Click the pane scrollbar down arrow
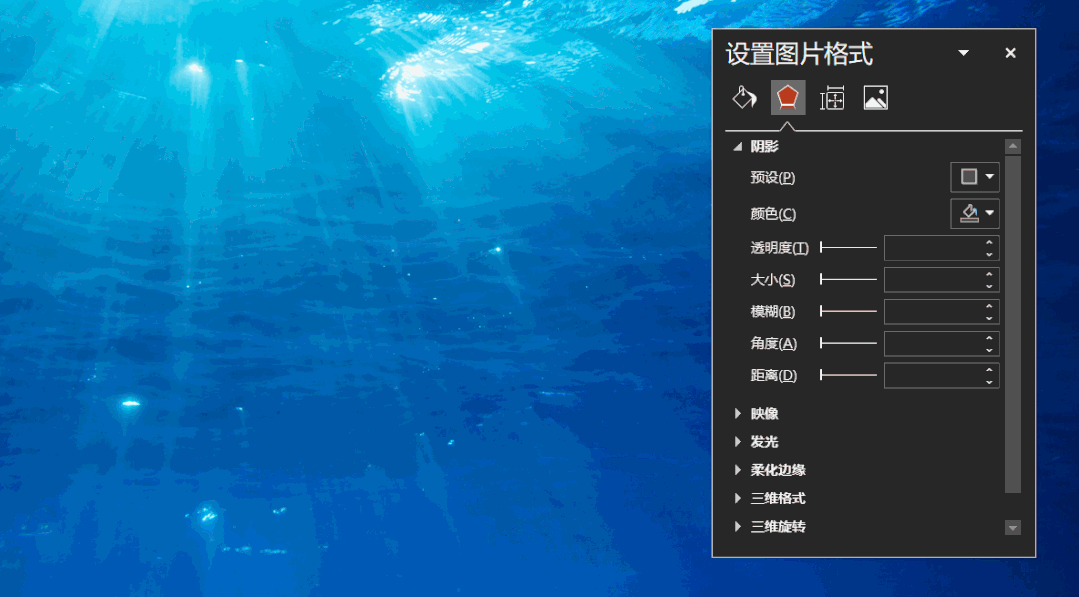1079x597 pixels. pyautogui.click(x=1012, y=528)
